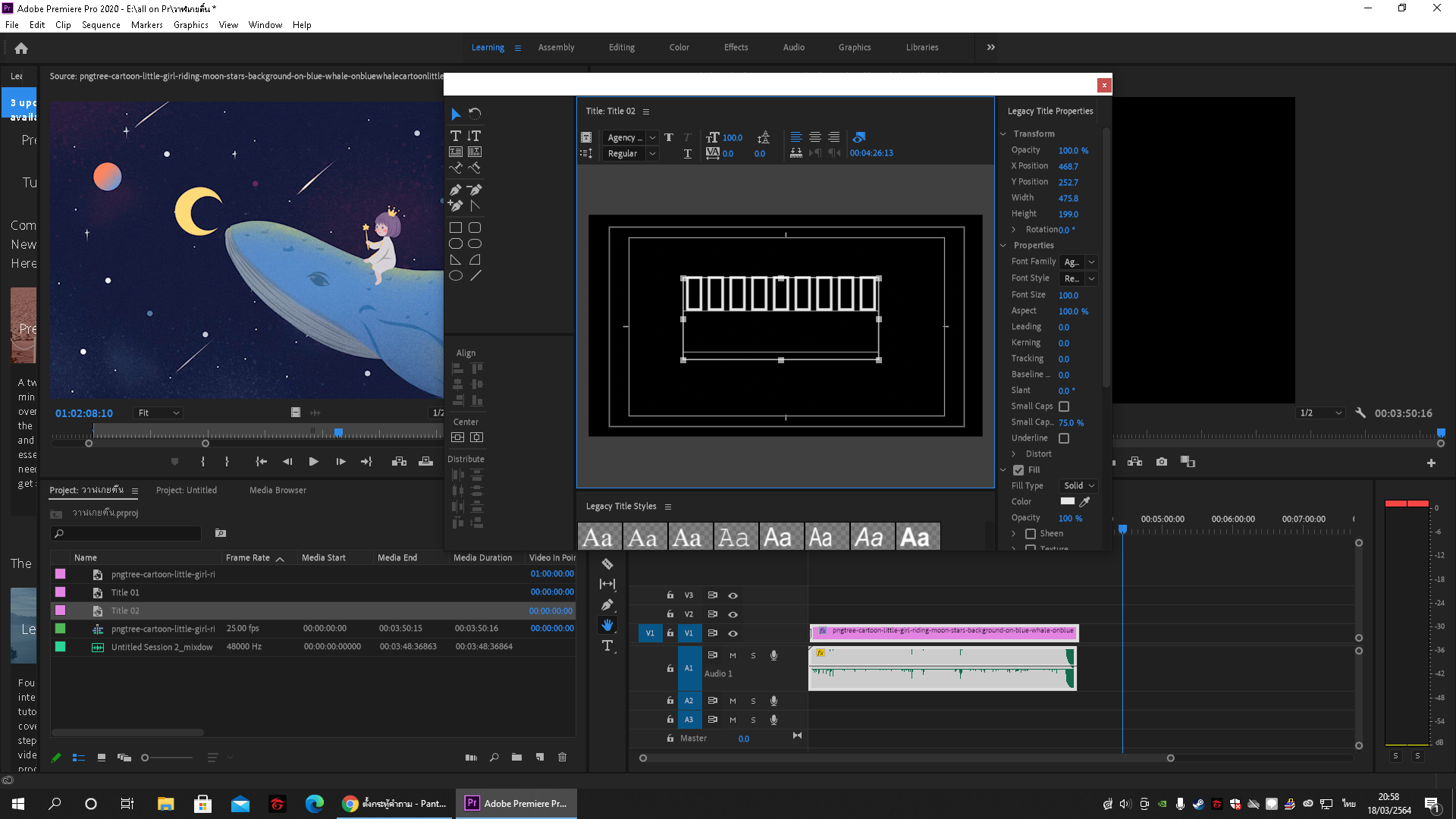Viewport: 1456px width, 819px height.
Task: Select the Wedge shape tool
Action: pyautogui.click(x=456, y=259)
